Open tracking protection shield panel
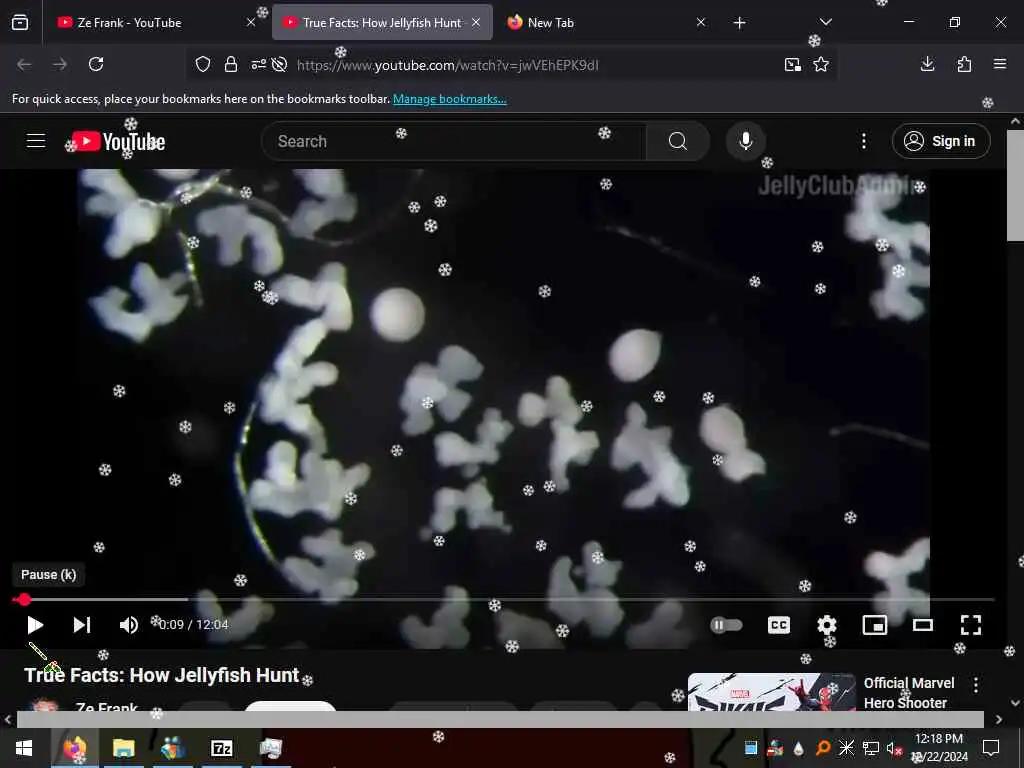The image size is (1024, 768). click(x=203, y=65)
